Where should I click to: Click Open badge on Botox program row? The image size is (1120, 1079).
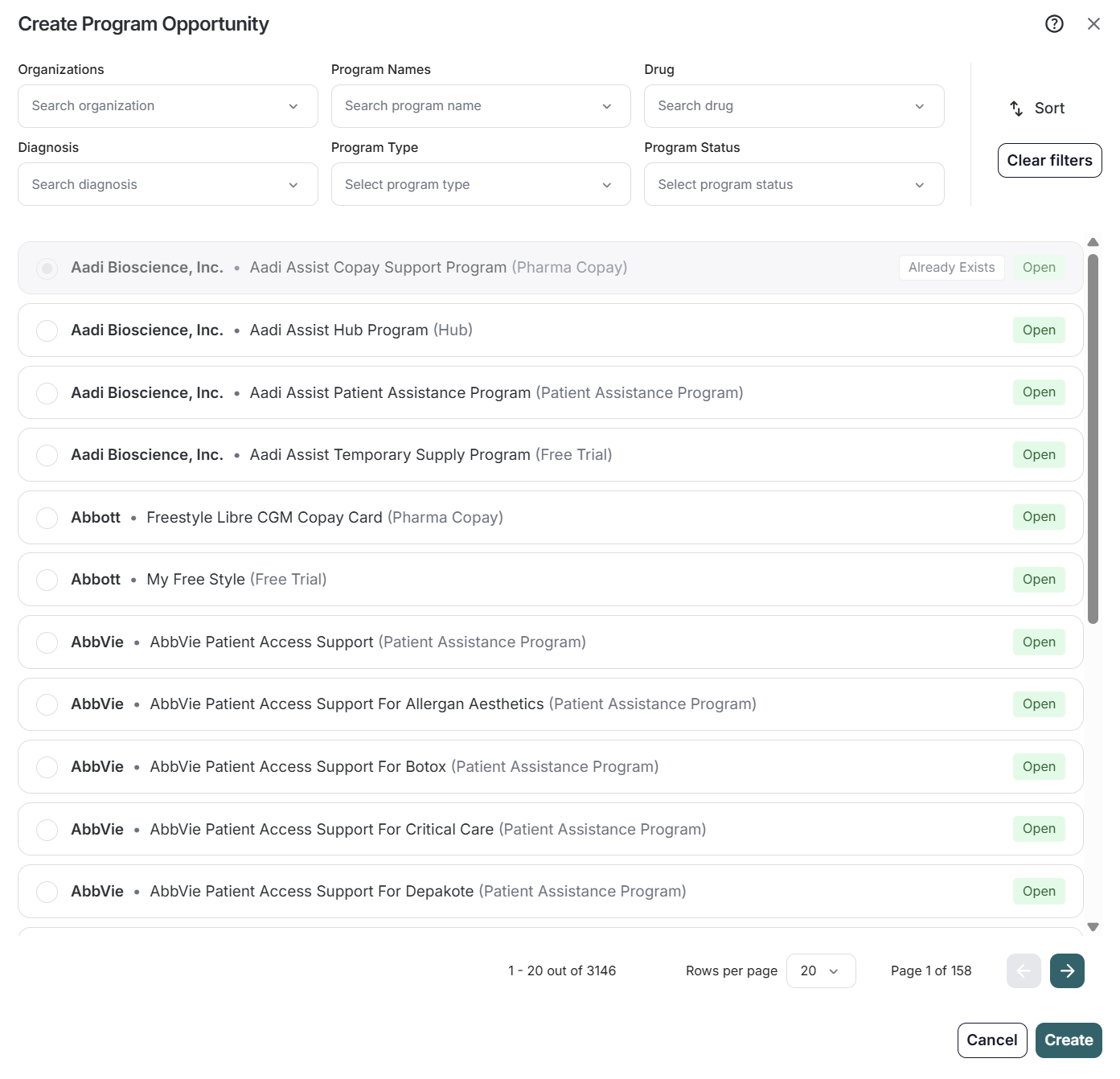pos(1039,767)
